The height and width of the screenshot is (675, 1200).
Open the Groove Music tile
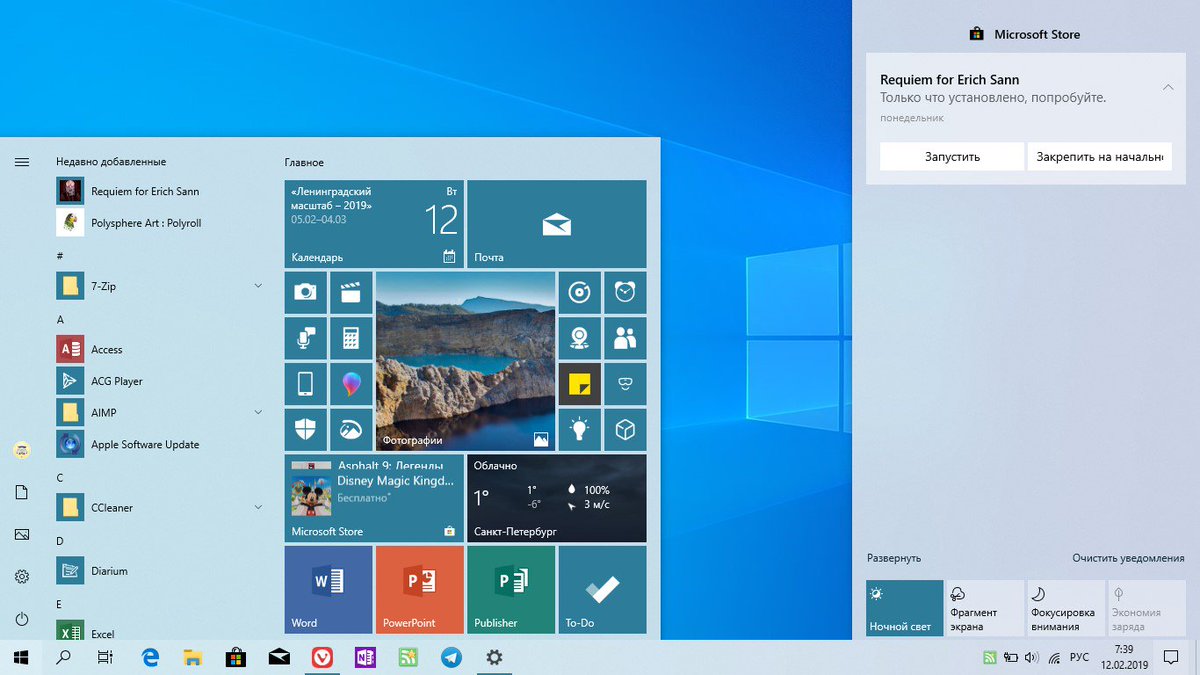point(579,292)
